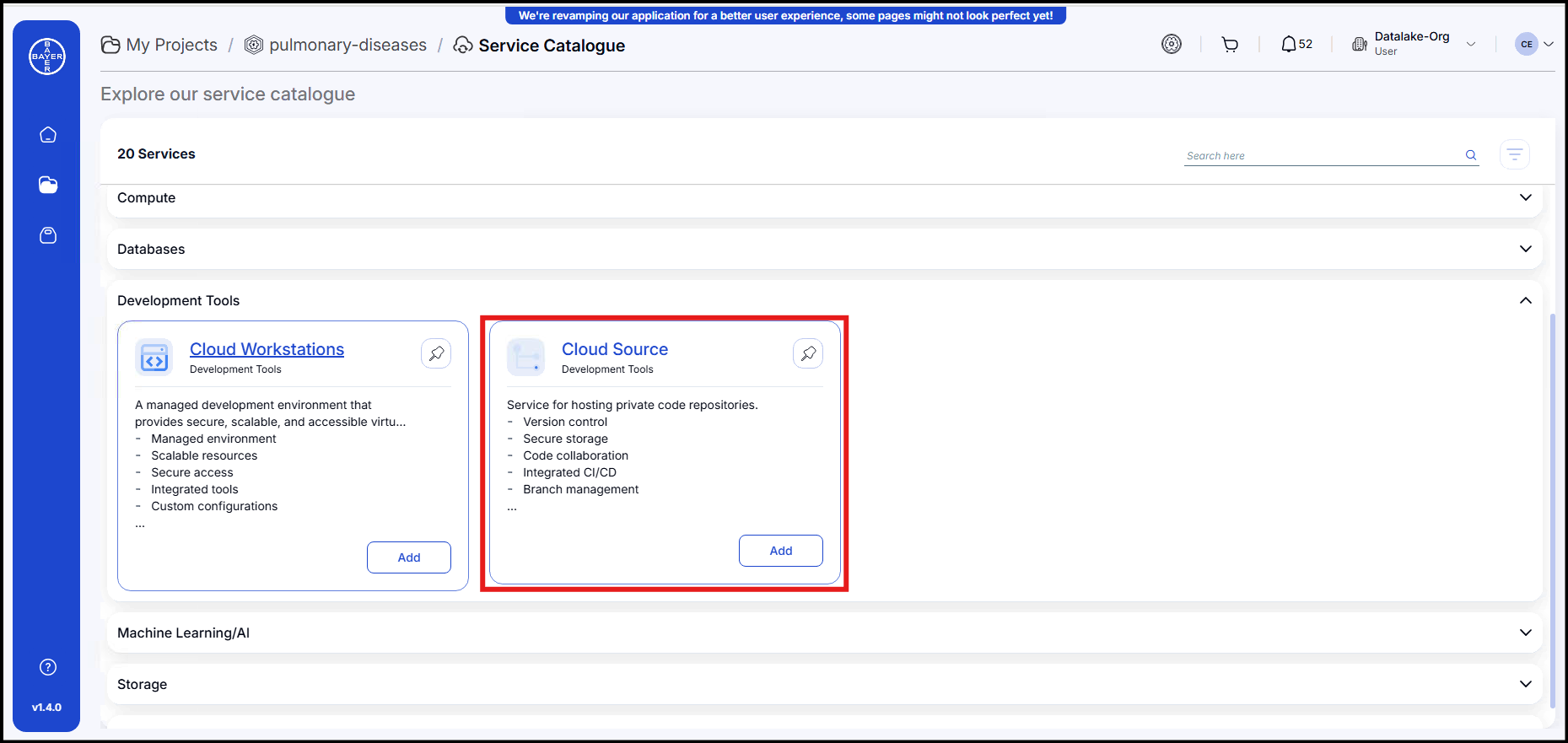Click the Explore our service catalogue heading
The width and height of the screenshot is (1568, 743).
tap(228, 94)
